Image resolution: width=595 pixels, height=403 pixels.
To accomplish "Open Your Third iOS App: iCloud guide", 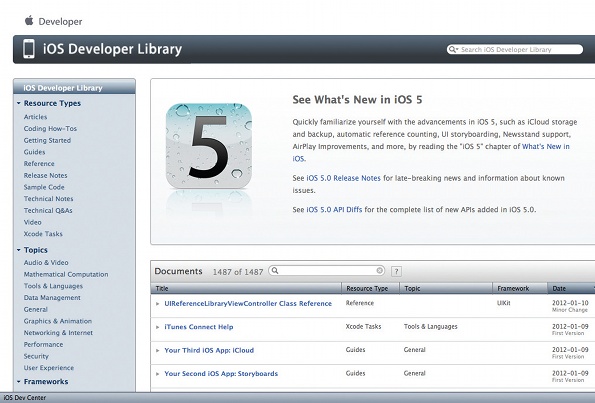I will tap(209, 351).
